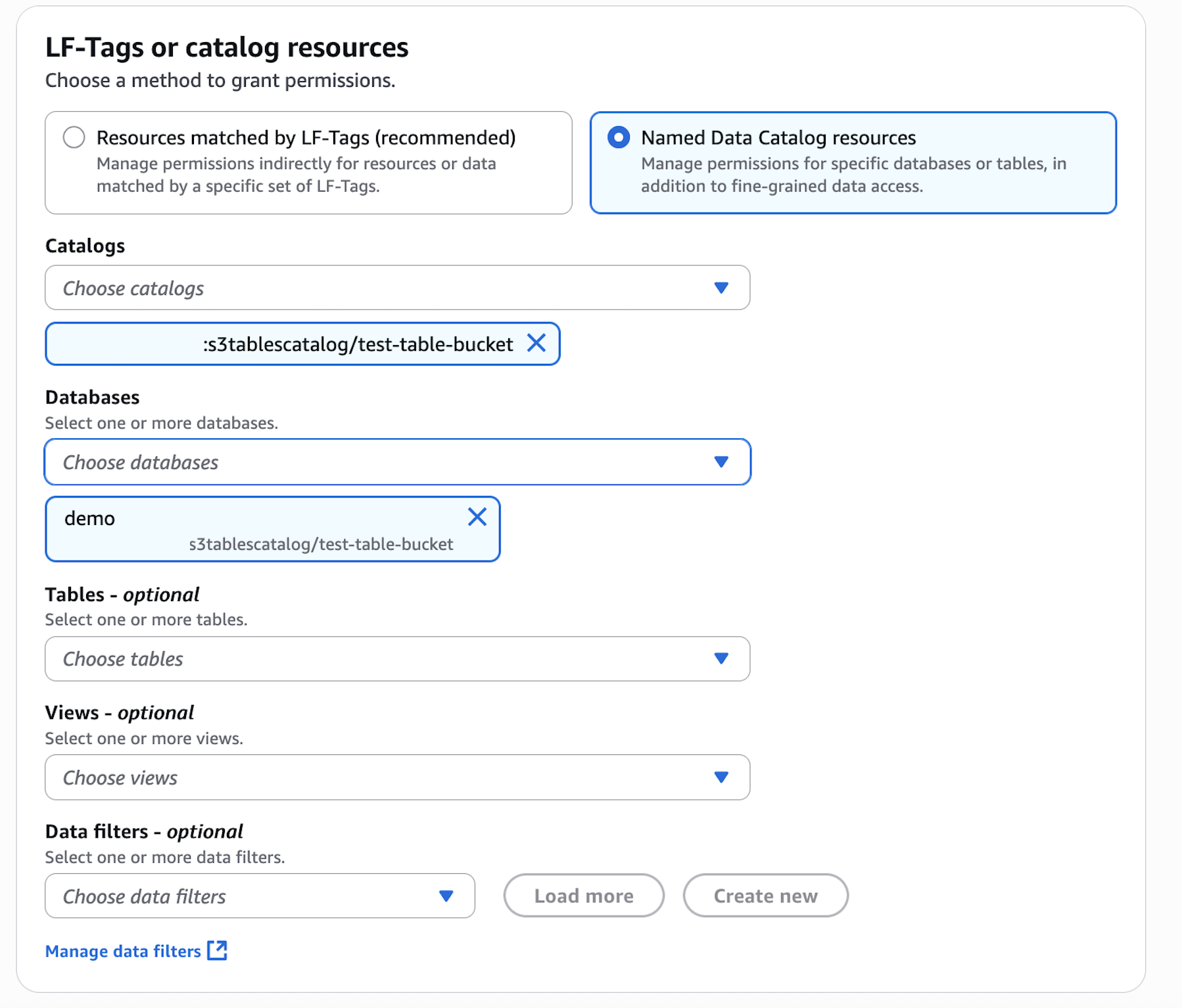1182x1008 pixels.
Task: Click the blue arrow in Tables dropdown
Action: coord(721,658)
